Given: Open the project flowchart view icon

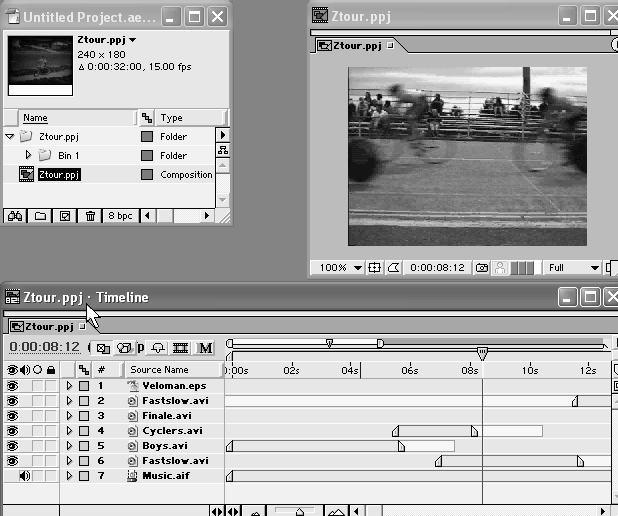Looking at the screenshot, I should point(222,149).
